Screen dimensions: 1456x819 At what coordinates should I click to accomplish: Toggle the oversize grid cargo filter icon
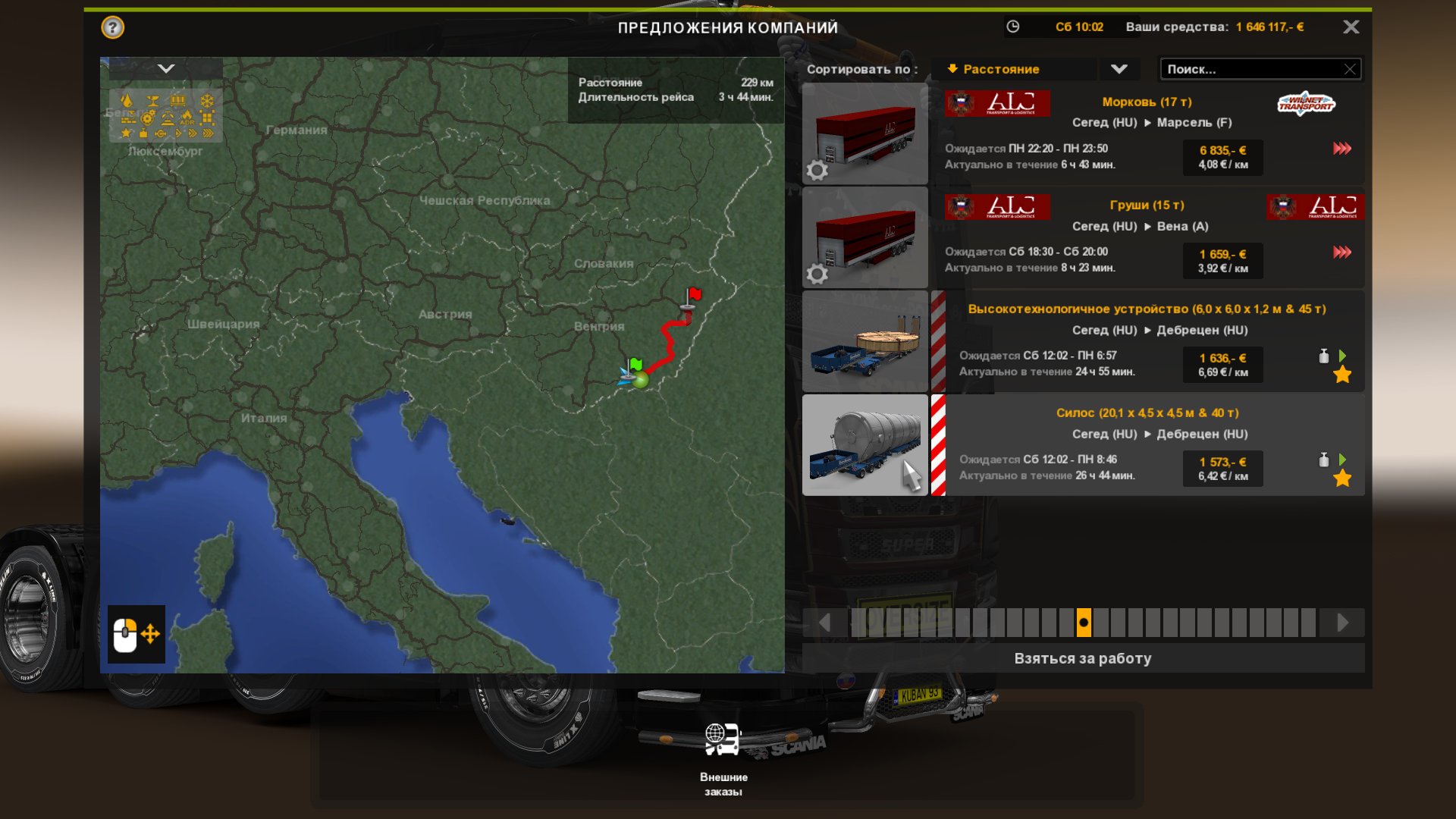pos(207,118)
